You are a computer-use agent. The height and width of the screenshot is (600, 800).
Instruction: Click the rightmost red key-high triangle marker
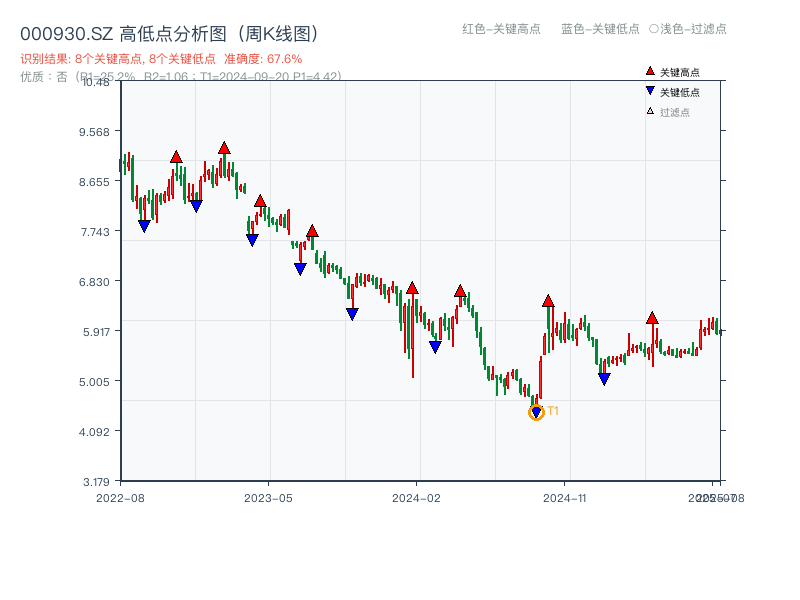[x=652, y=318]
